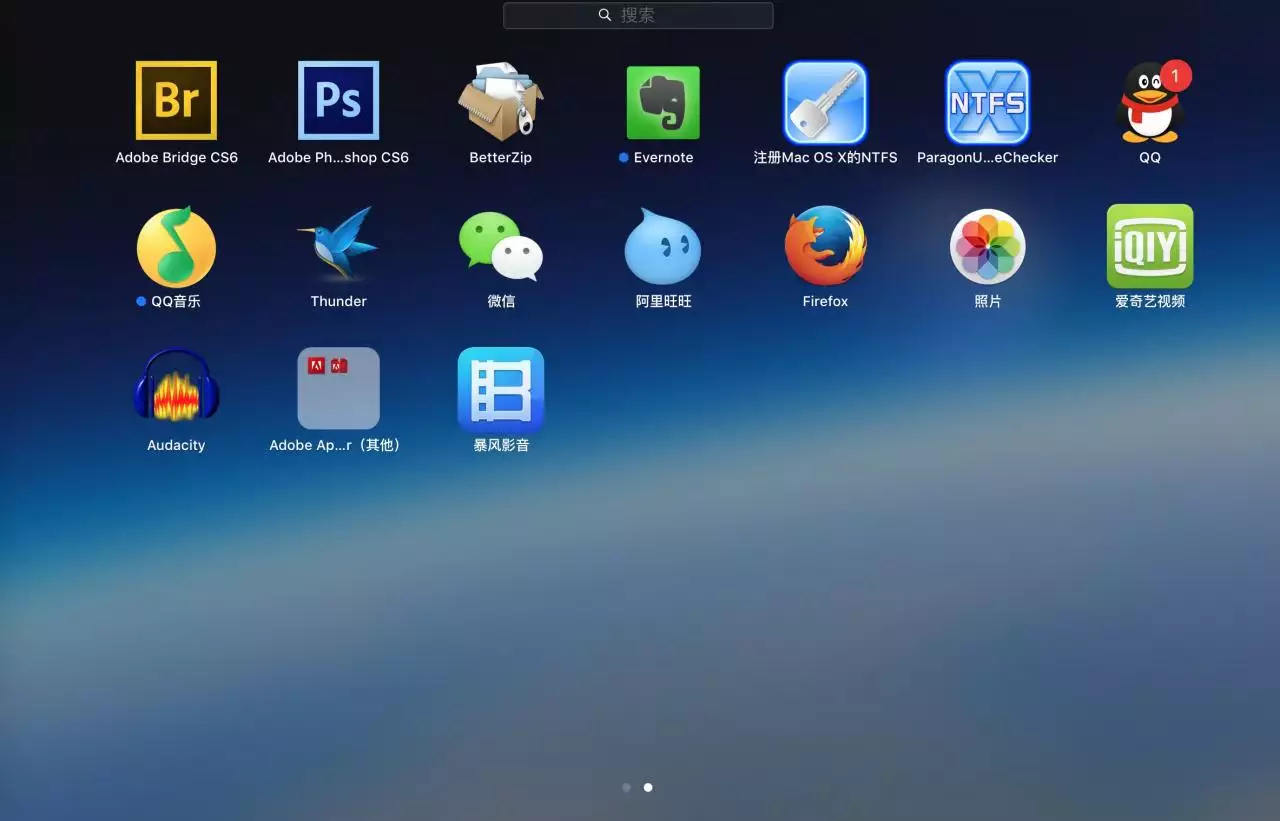The height and width of the screenshot is (821, 1280).
Task: Launch Adobe Photoshop CS6
Action: pos(338,100)
